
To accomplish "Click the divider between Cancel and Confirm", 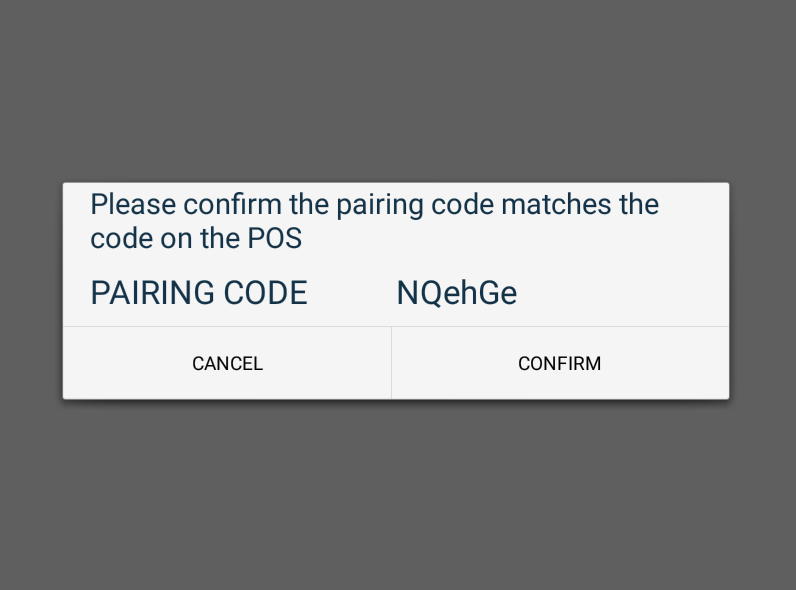I will pos(391,363).
